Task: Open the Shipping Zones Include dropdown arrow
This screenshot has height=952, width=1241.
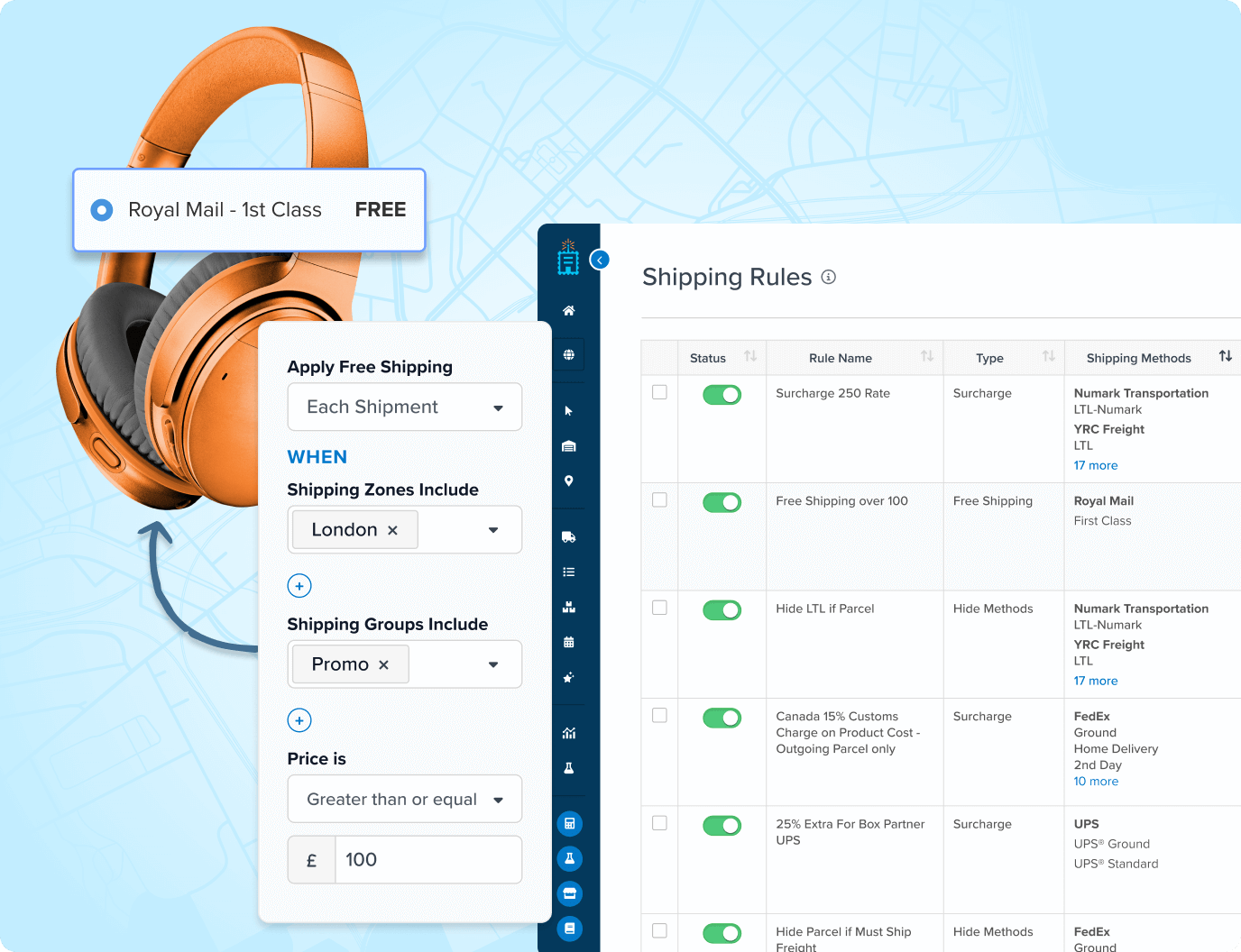Action: click(493, 530)
